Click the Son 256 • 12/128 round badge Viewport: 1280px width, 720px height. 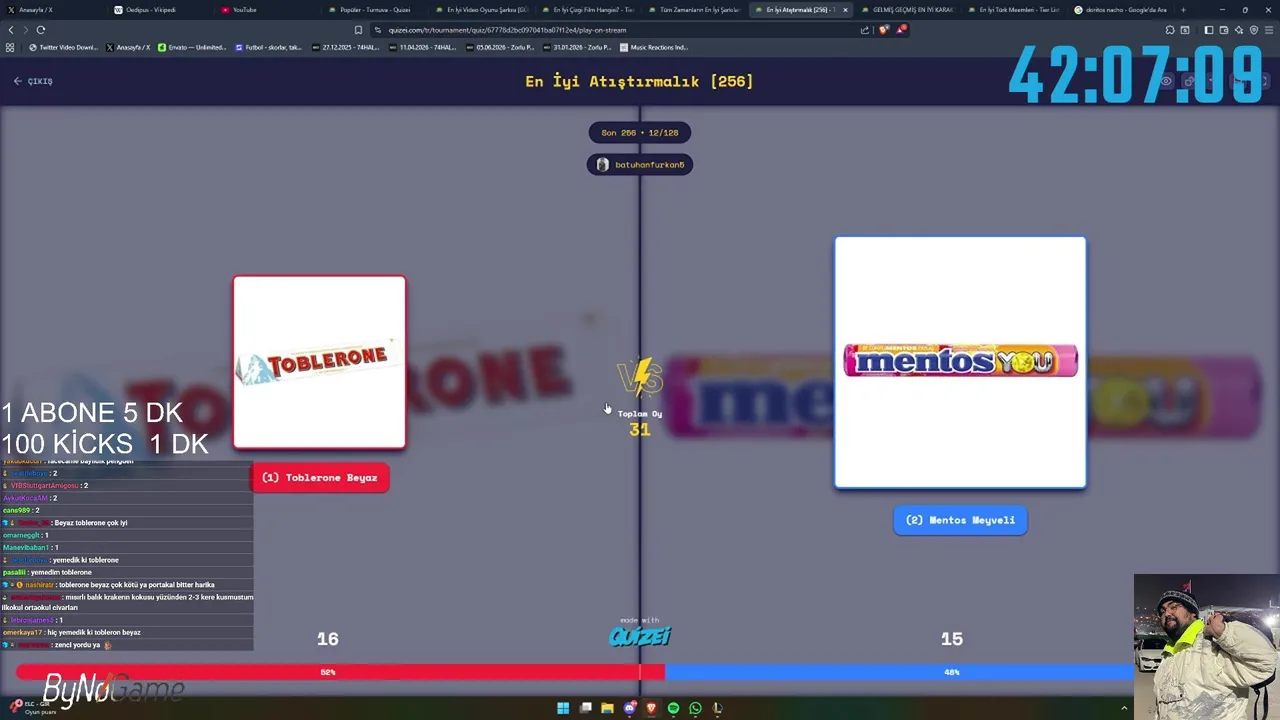640,132
